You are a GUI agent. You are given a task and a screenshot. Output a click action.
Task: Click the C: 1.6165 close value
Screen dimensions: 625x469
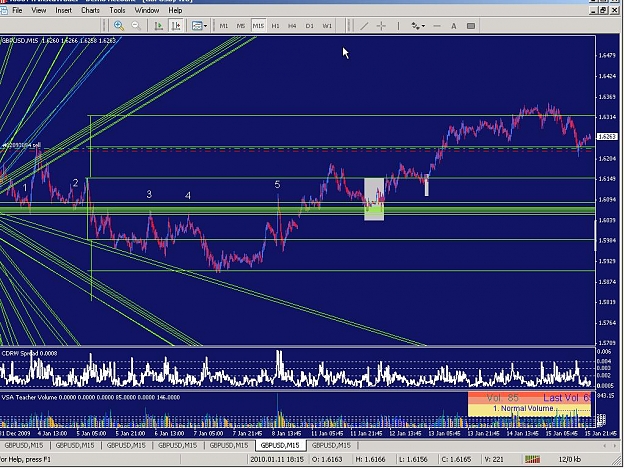tap(456, 459)
